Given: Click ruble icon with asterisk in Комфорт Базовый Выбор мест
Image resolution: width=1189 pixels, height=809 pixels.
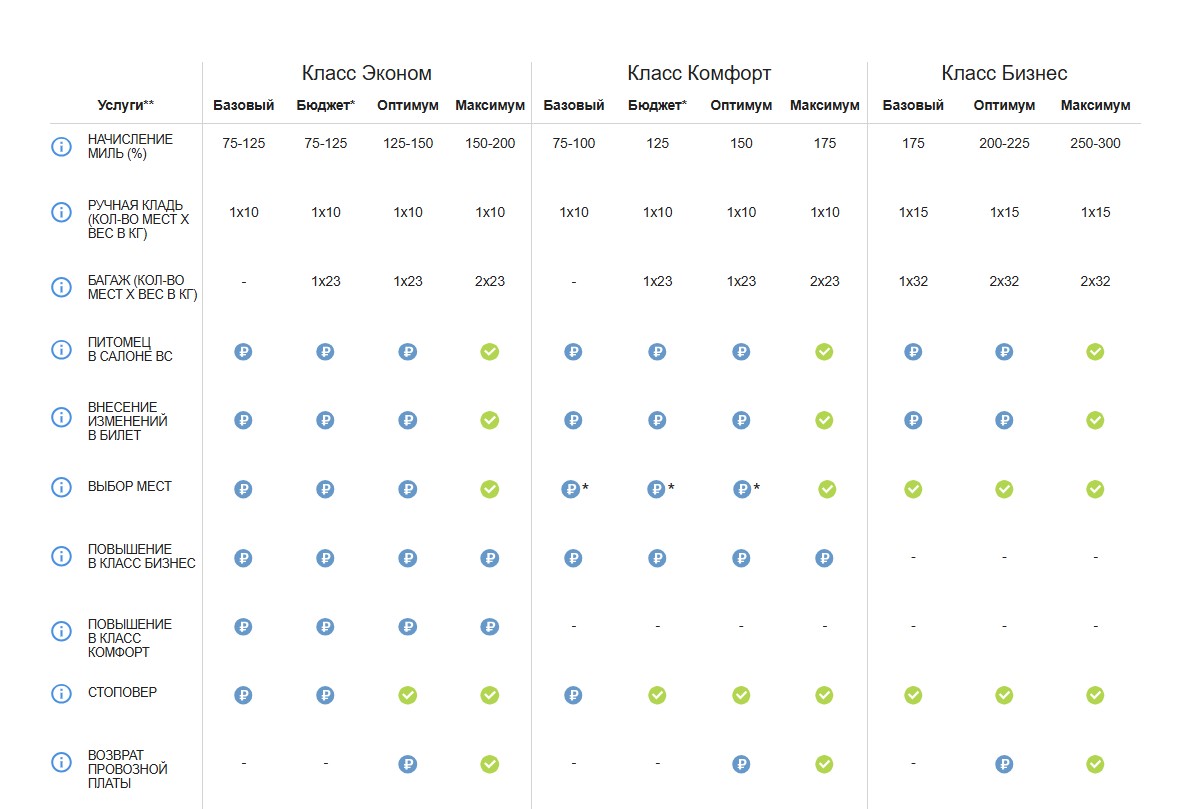Looking at the screenshot, I should tap(575, 489).
